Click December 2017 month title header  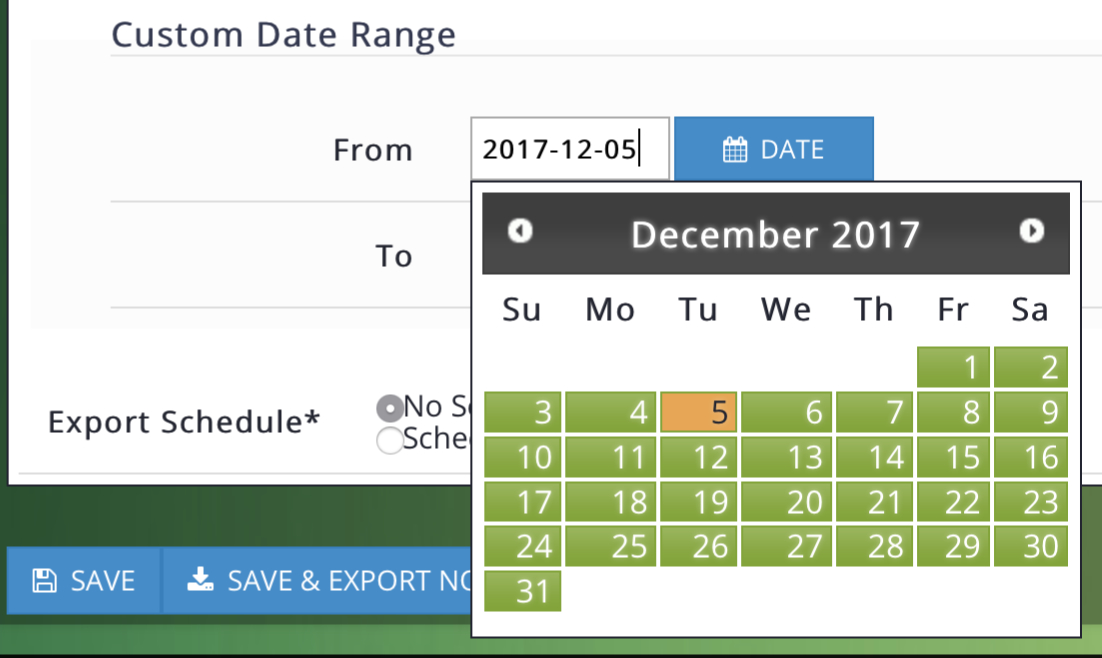(775, 234)
